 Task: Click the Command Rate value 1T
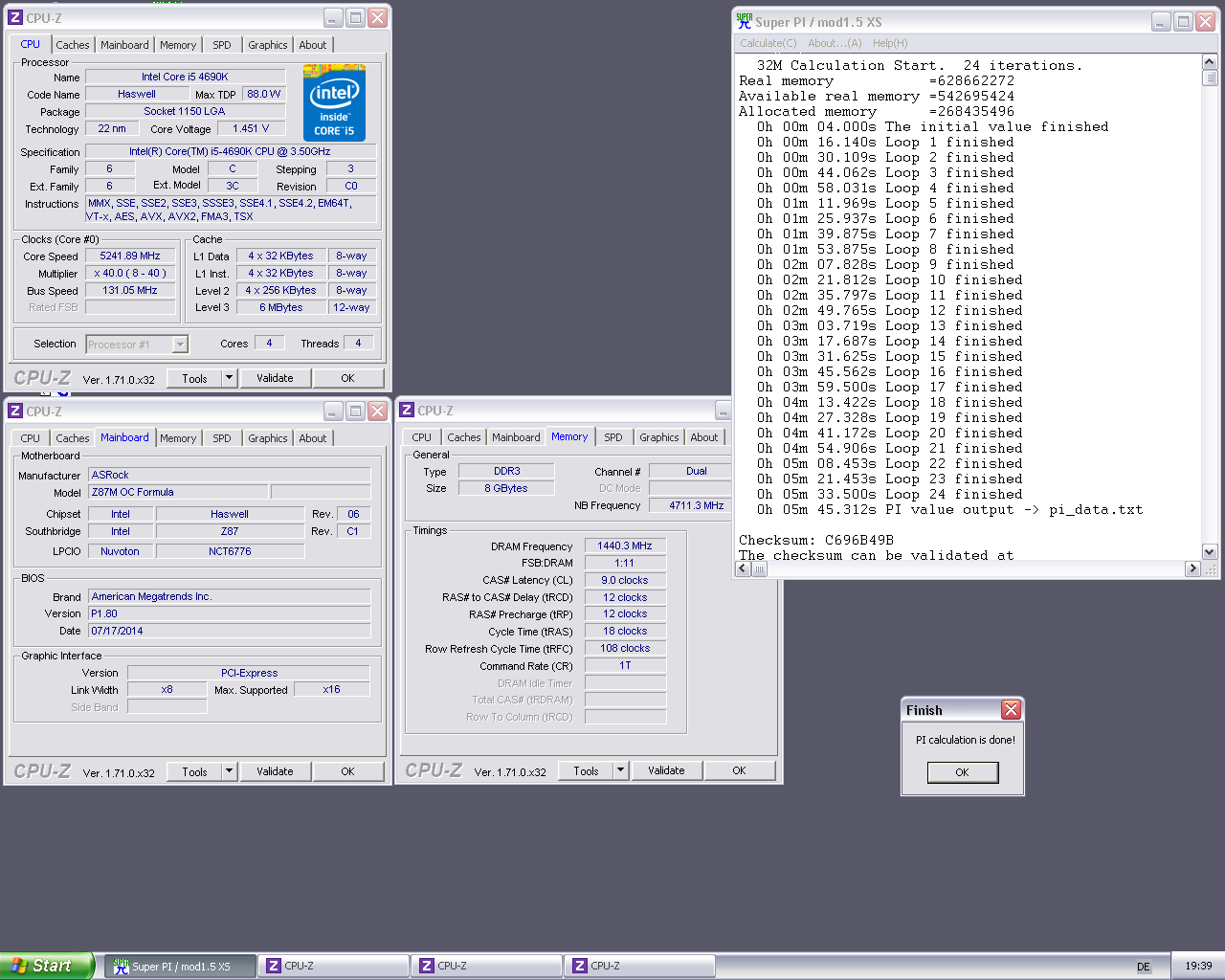pyautogui.click(x=625, y=665)
